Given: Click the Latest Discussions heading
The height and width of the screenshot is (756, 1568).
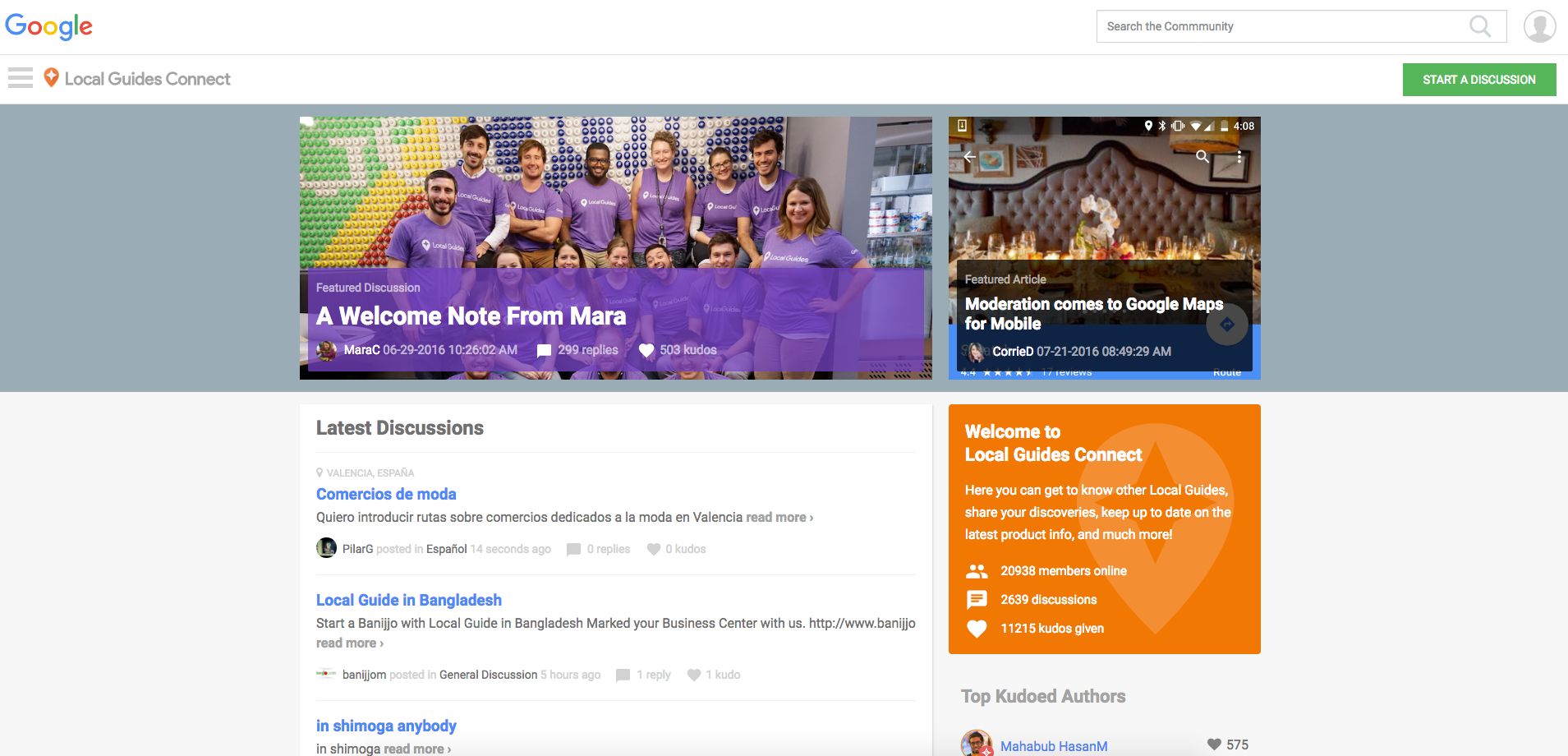Looking at the screenshot, I should point(400,428).
